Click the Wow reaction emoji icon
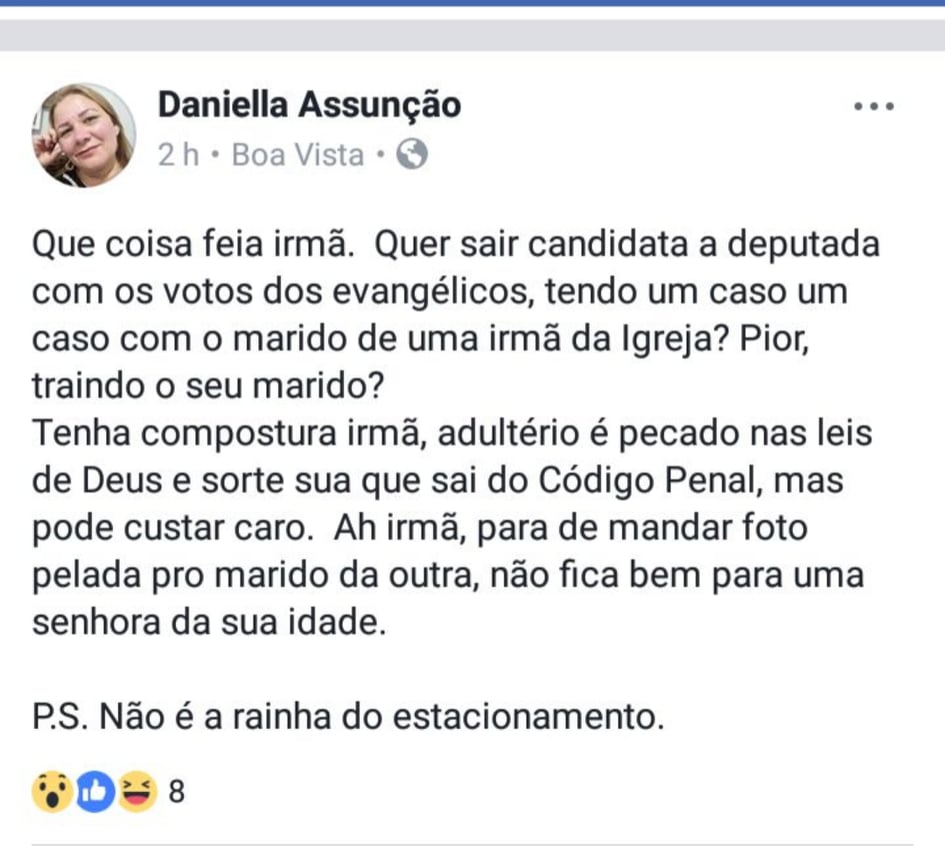945x852 pixels. (49, 792)
